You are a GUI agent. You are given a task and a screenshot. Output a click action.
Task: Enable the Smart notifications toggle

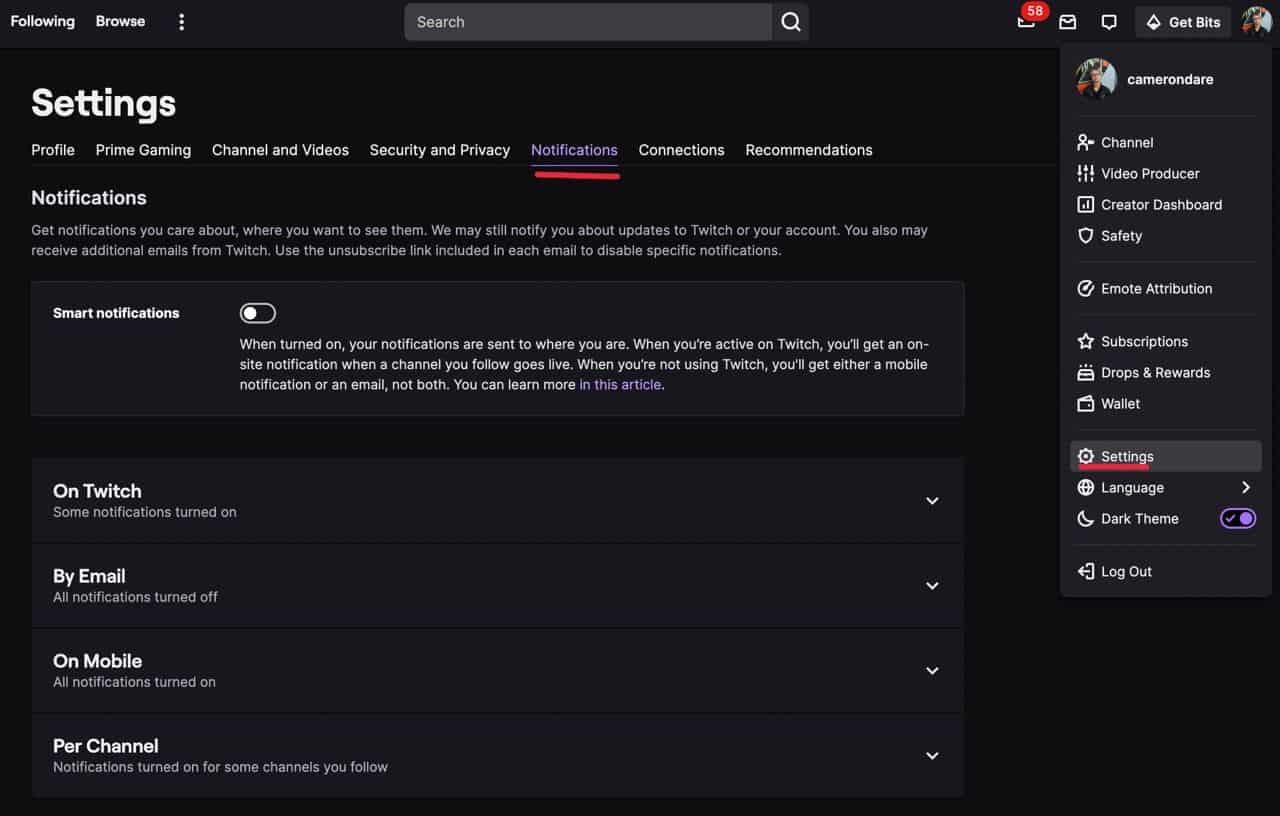click(258, 313)
